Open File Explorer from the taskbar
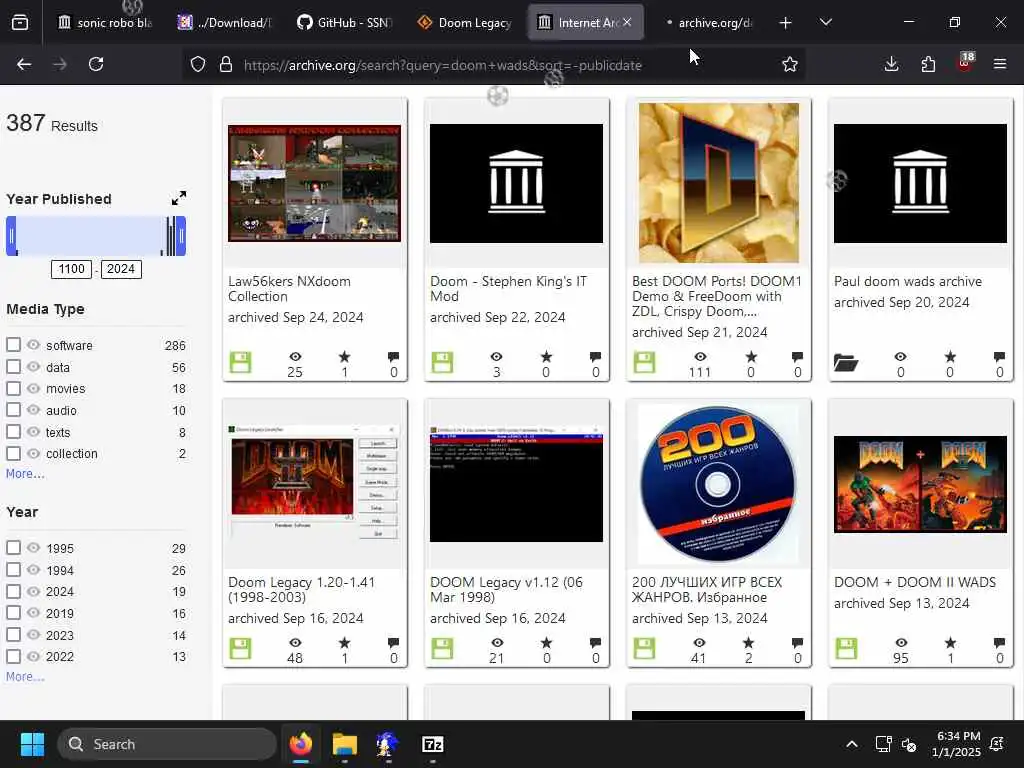Viewport: 1024px width, 768px height. 345,744
